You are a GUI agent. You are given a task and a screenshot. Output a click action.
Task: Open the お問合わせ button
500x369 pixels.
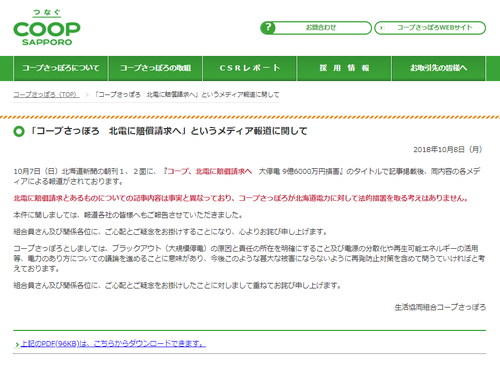point(316,28)
